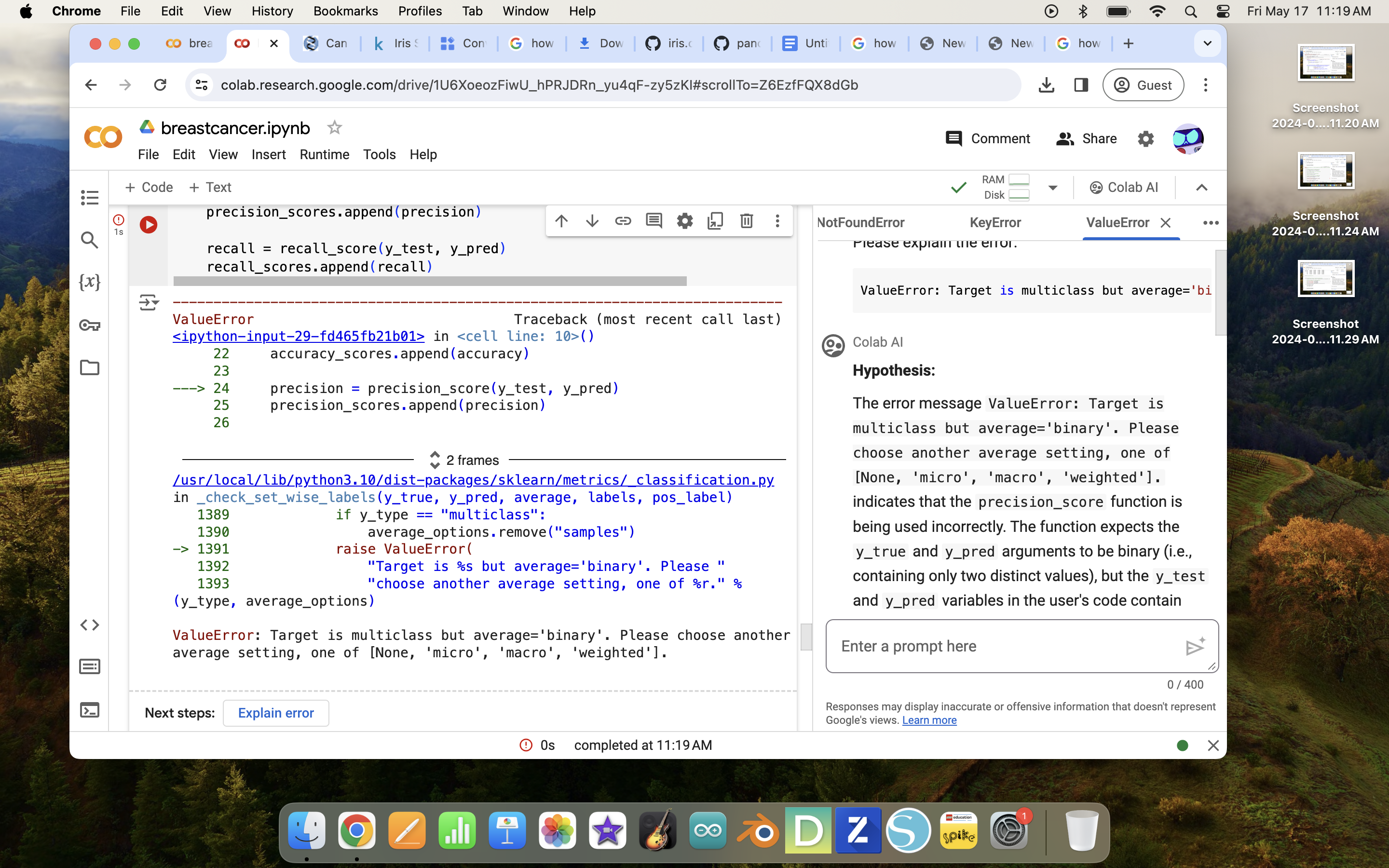Open Finder from the Dock
Screen dimensions: 1389x868
[x=307, y=830]
